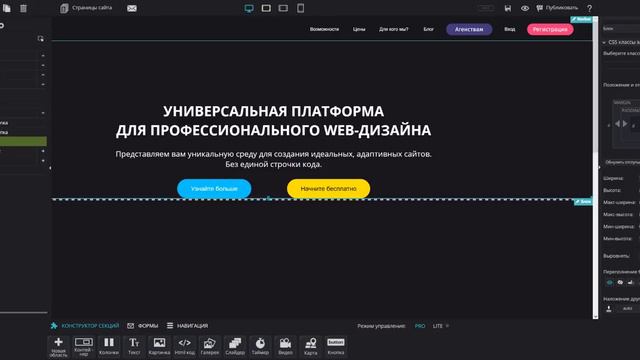Select hidden overflow crossed-eye option
Screen dimensions: 640x360
pyautogui.click(x=620, y=282)
